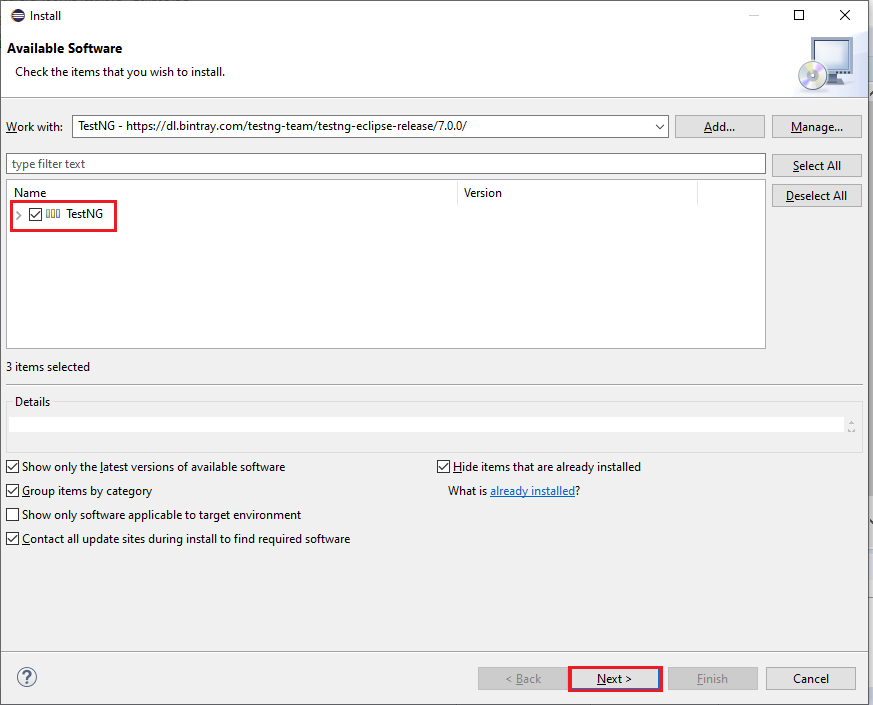873x705 pixels.
Task: Cancel the Install dialog
Action: click(x=811, y=679)
